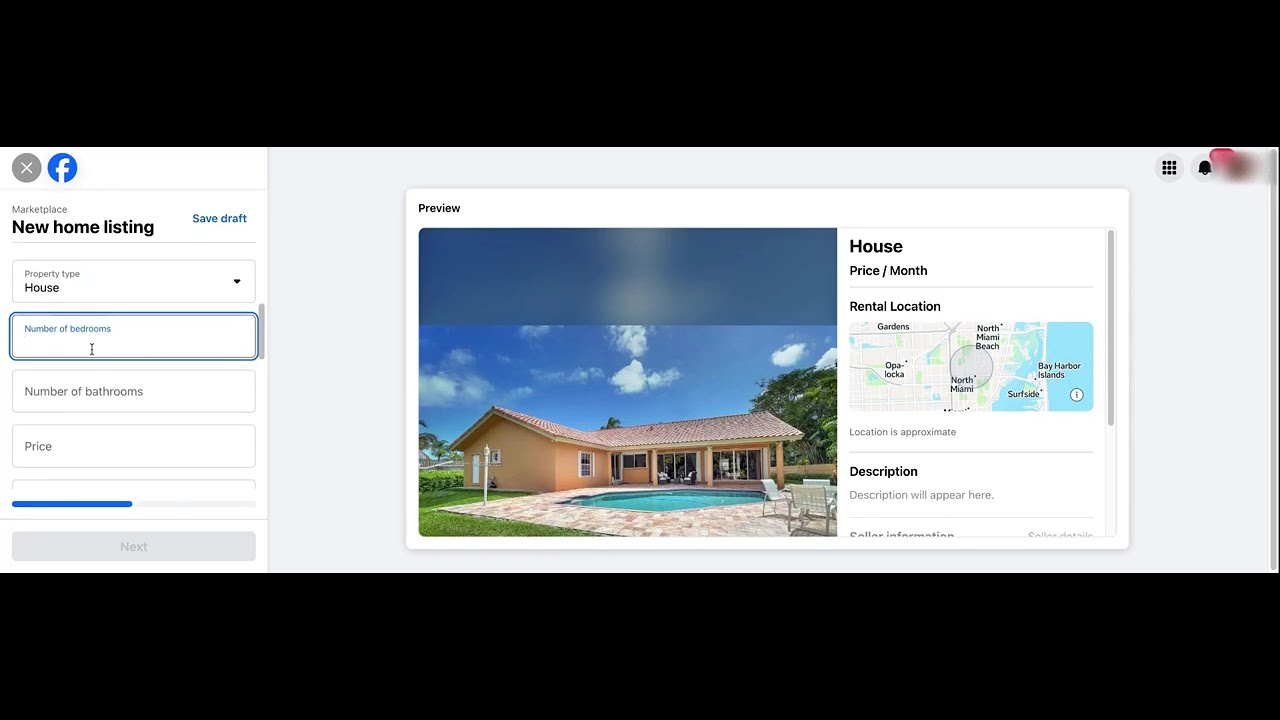Click Save draft link
1280x720 pixels.
[219, 218]
